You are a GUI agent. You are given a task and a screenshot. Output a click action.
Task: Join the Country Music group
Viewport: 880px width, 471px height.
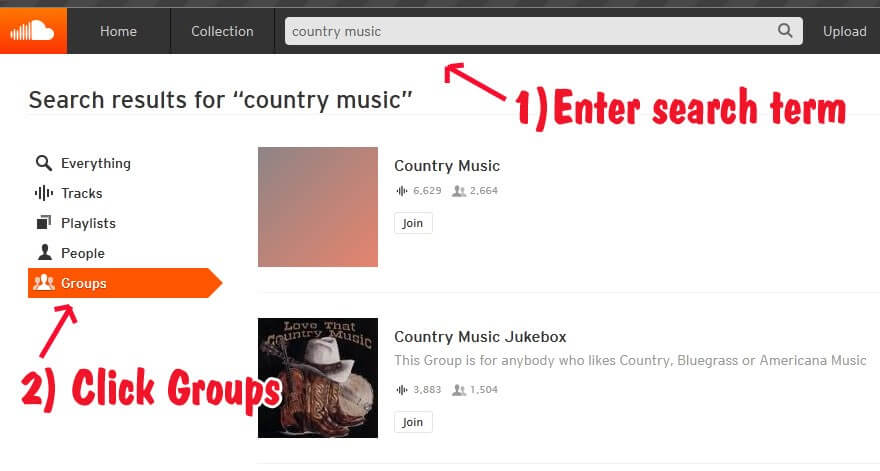coord(413,223)
